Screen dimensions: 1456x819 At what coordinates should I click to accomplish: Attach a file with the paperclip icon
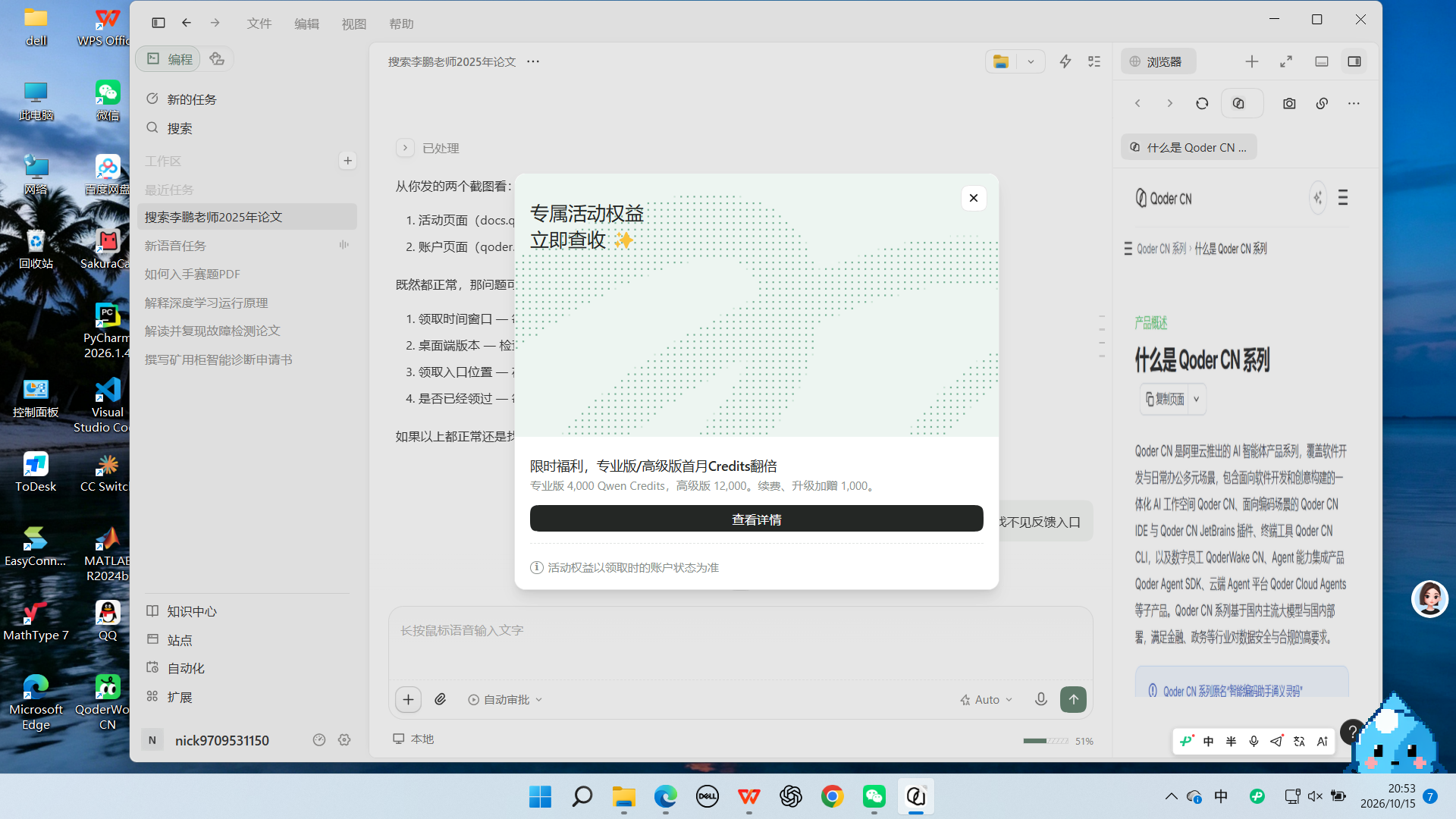pyautogui.click(x=440, y=699)
